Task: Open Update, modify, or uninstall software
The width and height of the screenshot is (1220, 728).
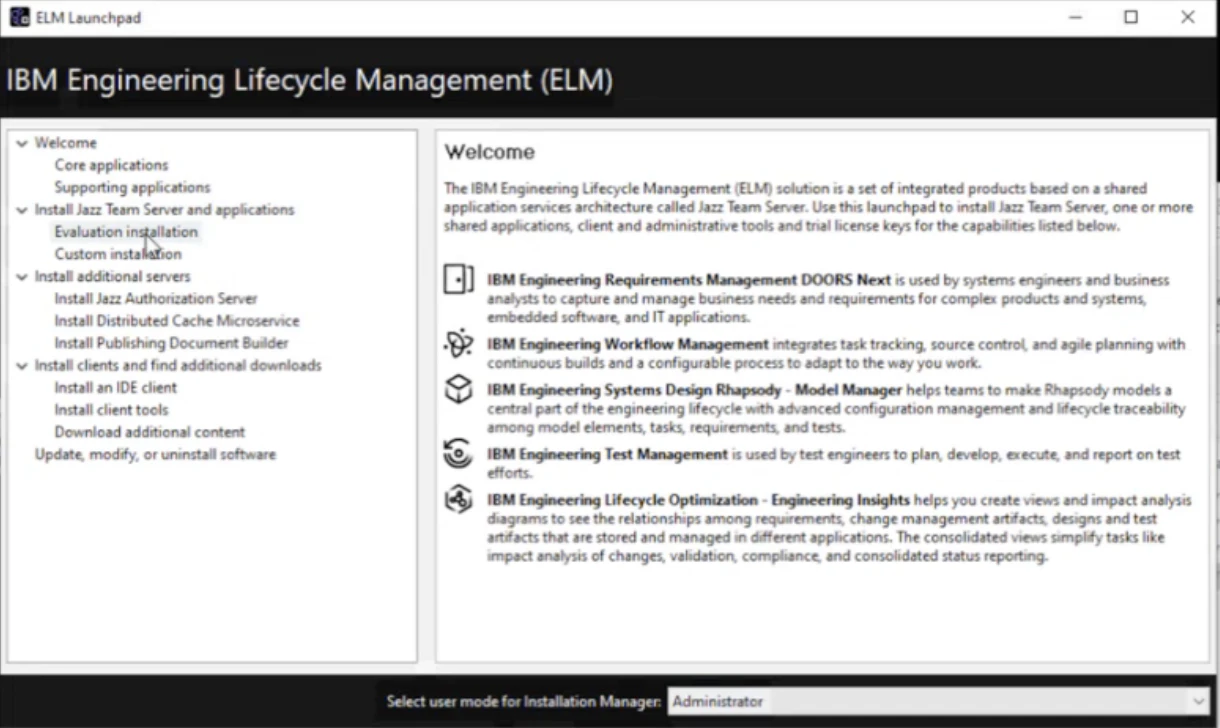Action: pos(155,454)
